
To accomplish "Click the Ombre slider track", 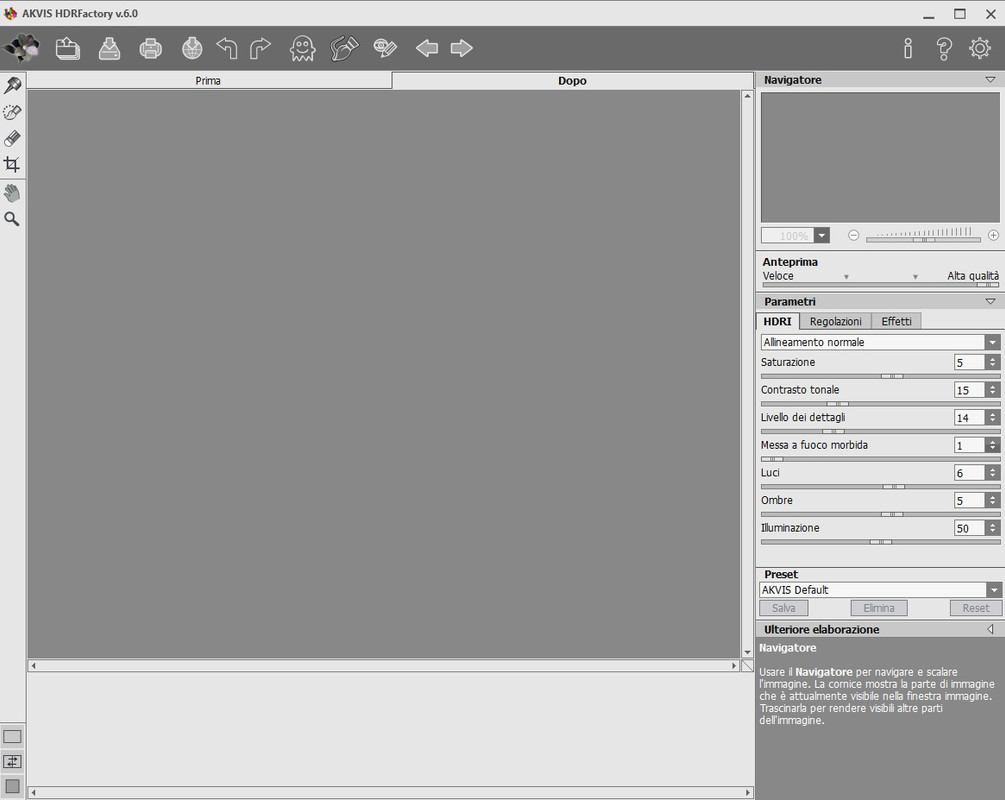I will click(x=880, y=514).
